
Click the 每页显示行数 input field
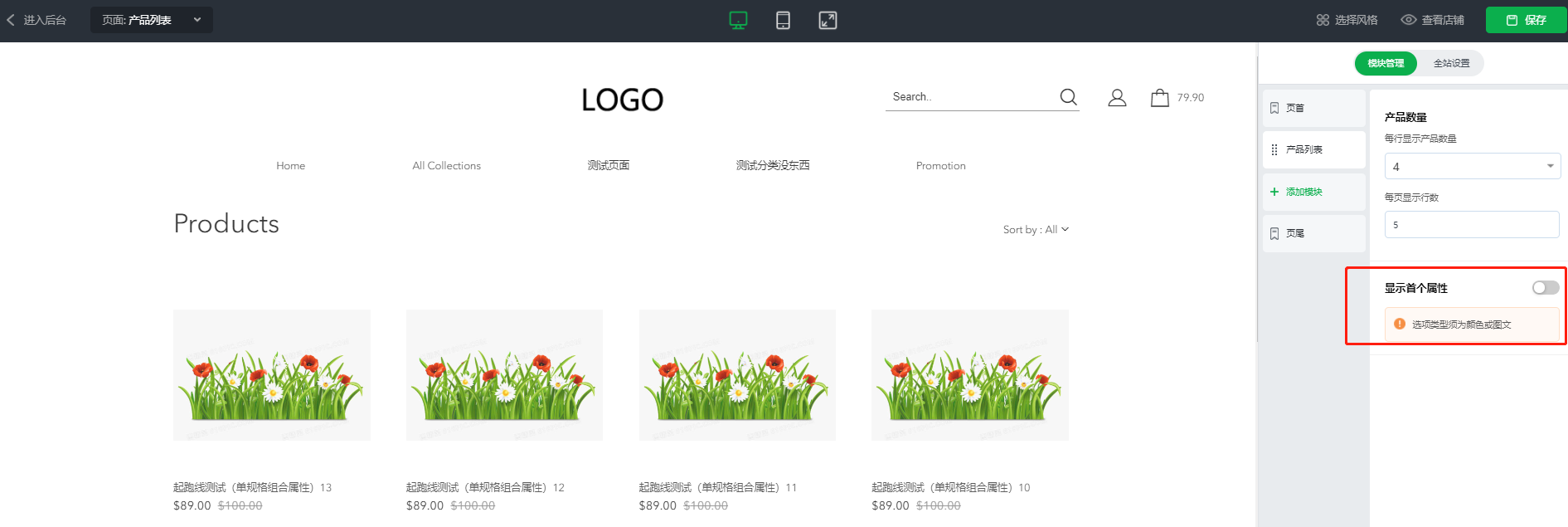pyautogui.click(x=1472, y=225)
